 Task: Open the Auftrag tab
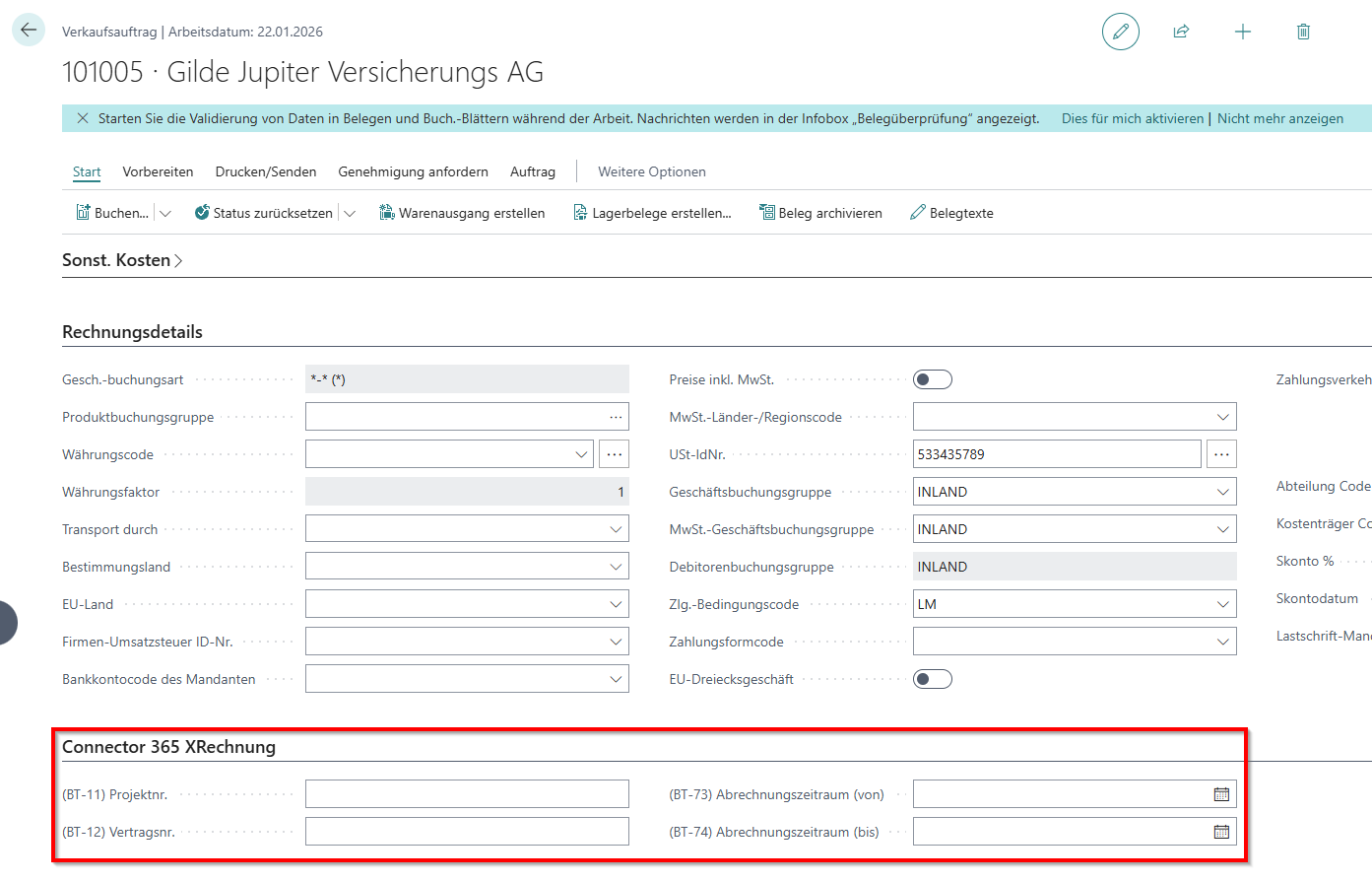click(533, 171)
